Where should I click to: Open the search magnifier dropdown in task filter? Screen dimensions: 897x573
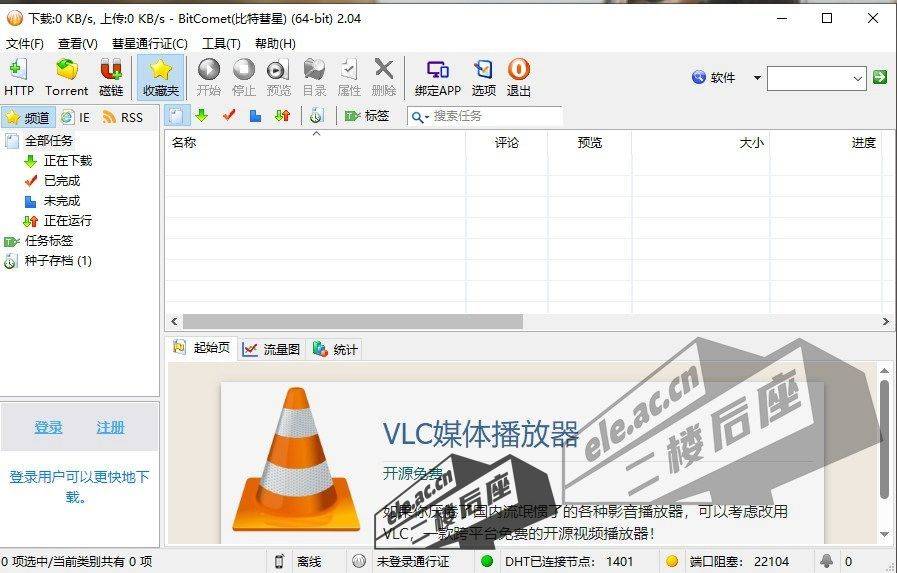420,117
